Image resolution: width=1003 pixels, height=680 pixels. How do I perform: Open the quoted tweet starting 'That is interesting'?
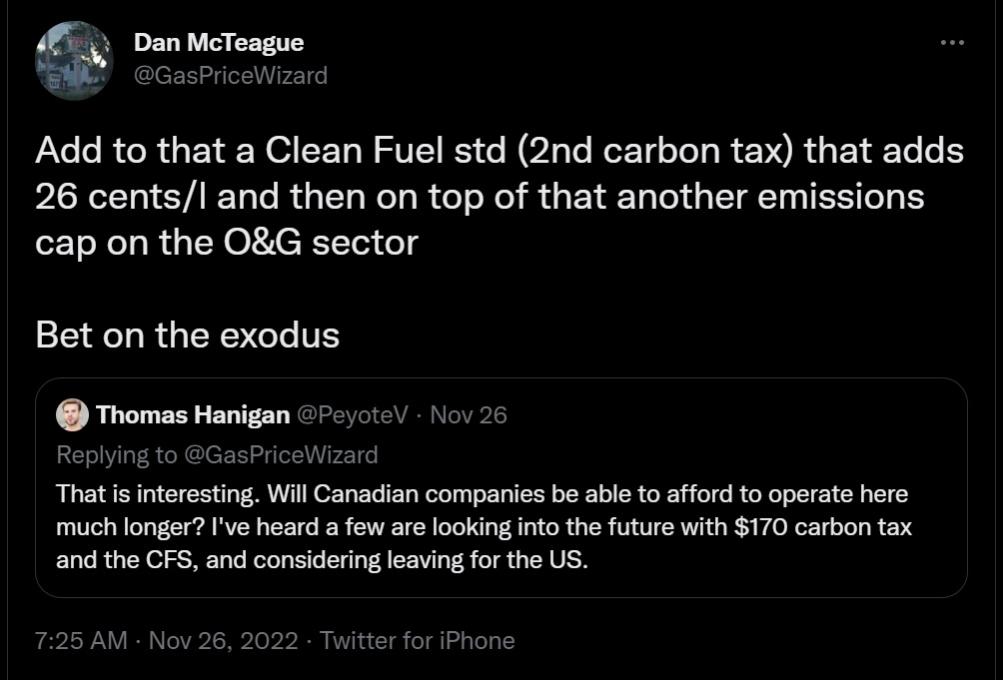pyautogui.click(x=500, y=527)
